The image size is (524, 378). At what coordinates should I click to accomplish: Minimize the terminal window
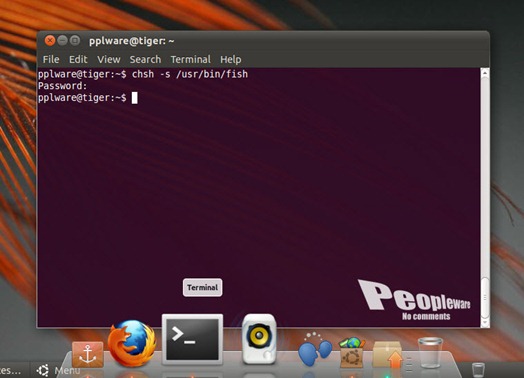pyautogui.click(x=62, y=41)
